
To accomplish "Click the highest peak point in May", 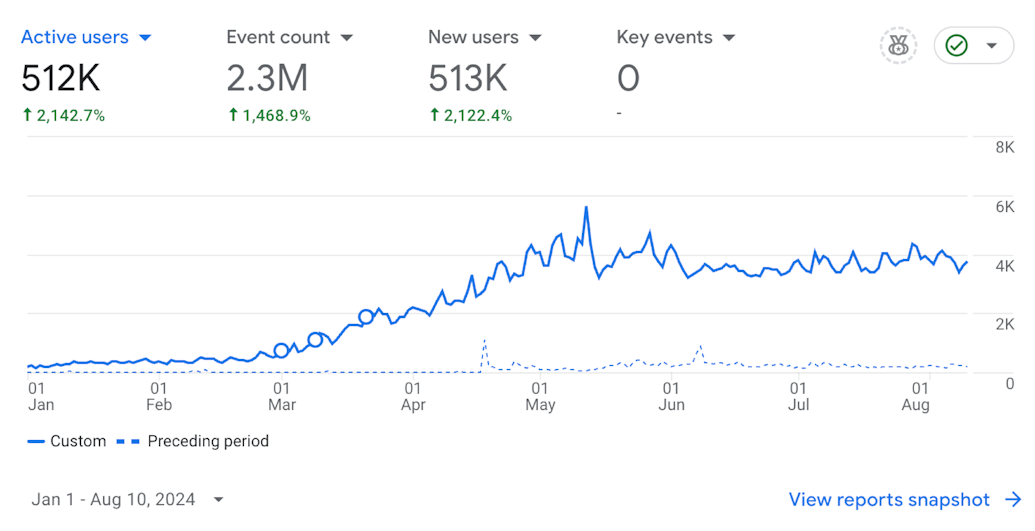I will pos(586,208).
